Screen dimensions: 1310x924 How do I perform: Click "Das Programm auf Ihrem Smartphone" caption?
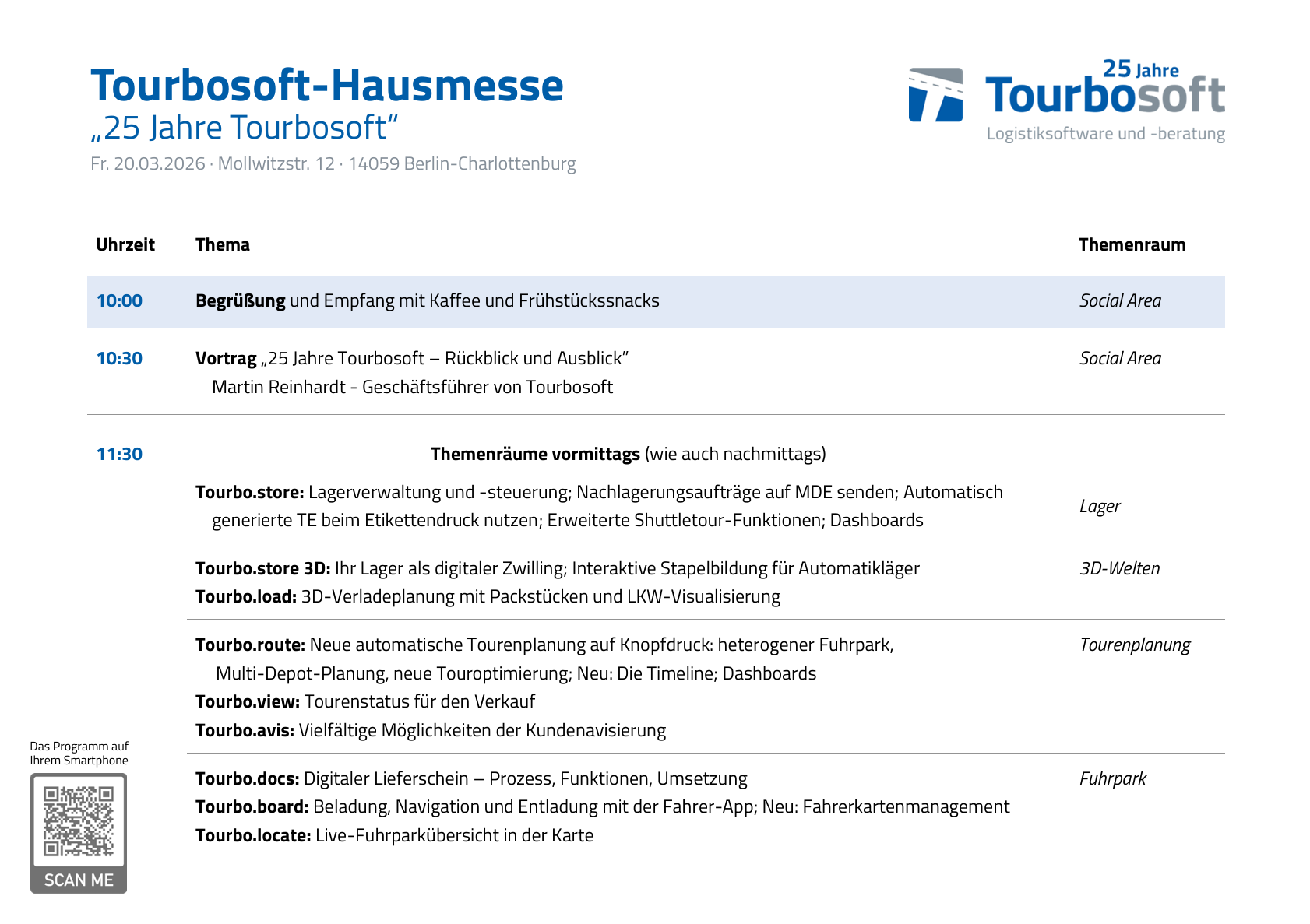pyautogui.click(x=79, y=754)
